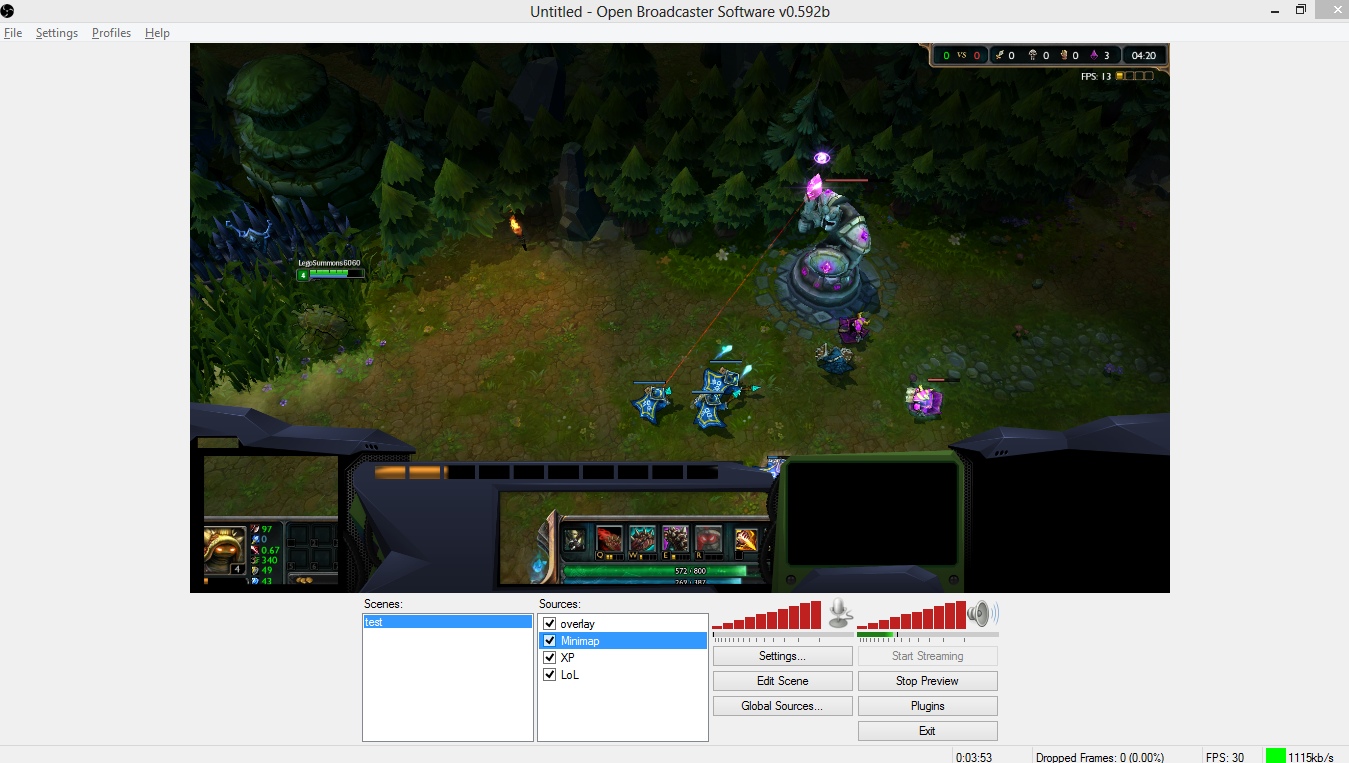Click the 1115kb/s bitrate readout

pos(1311,757)
